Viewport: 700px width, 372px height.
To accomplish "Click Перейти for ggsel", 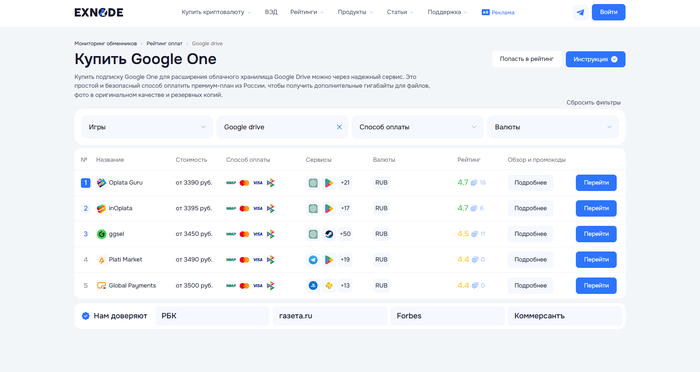I will click(596, 234).
